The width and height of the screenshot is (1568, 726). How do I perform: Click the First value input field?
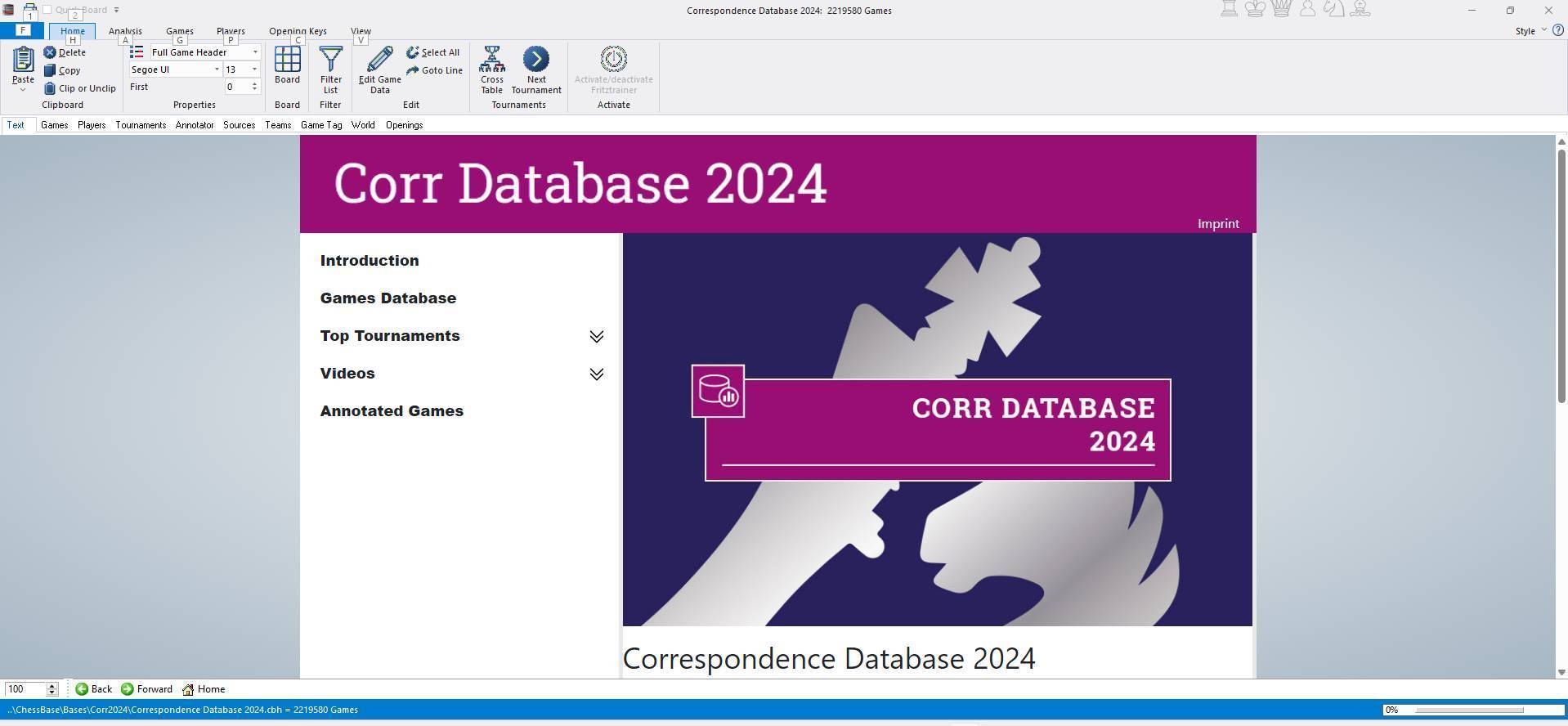point(237,87)
